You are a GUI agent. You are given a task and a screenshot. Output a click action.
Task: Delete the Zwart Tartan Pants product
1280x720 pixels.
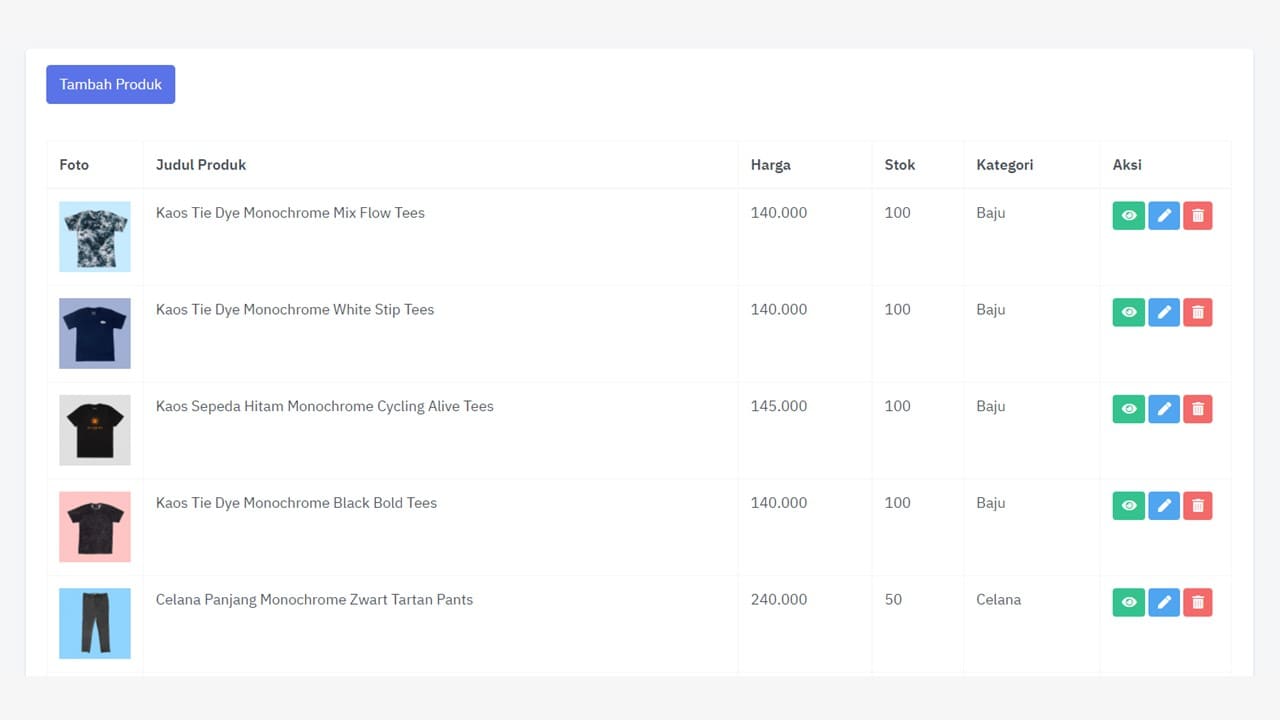[1197, 602]
